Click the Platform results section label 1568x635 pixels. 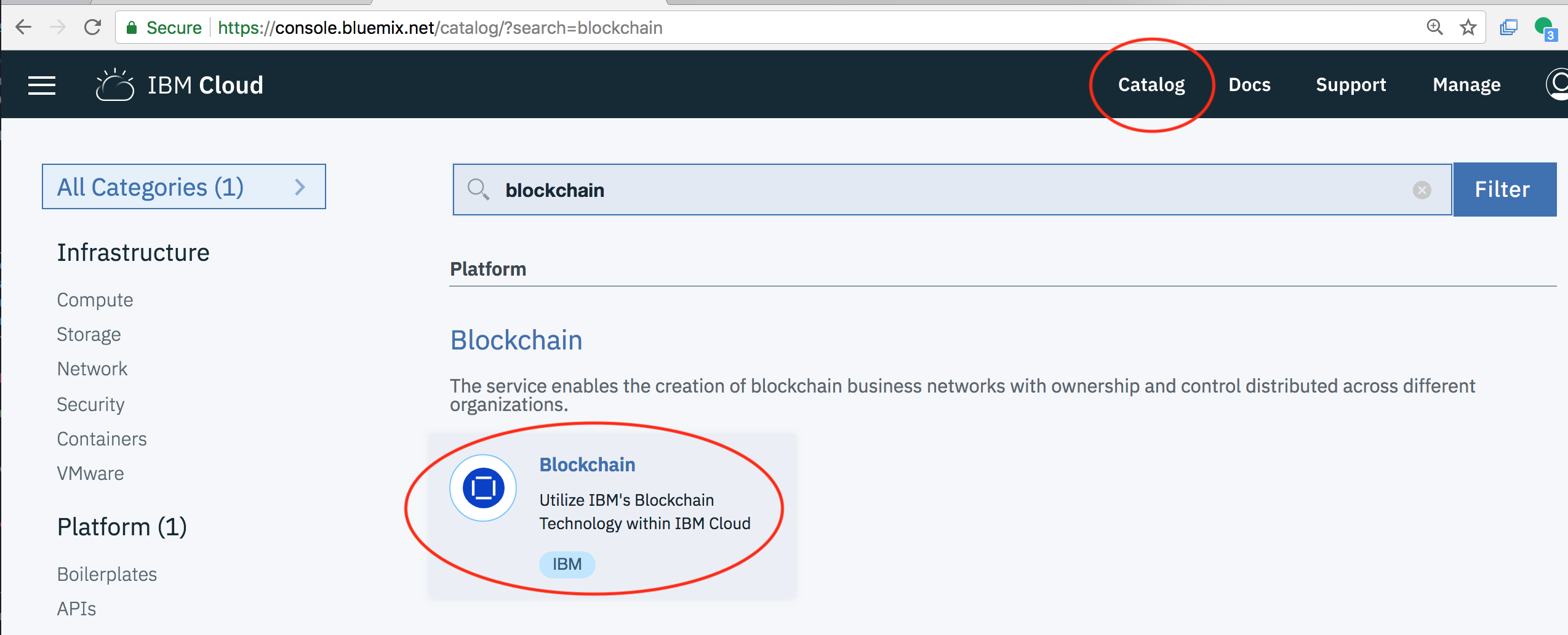[488, 269]
